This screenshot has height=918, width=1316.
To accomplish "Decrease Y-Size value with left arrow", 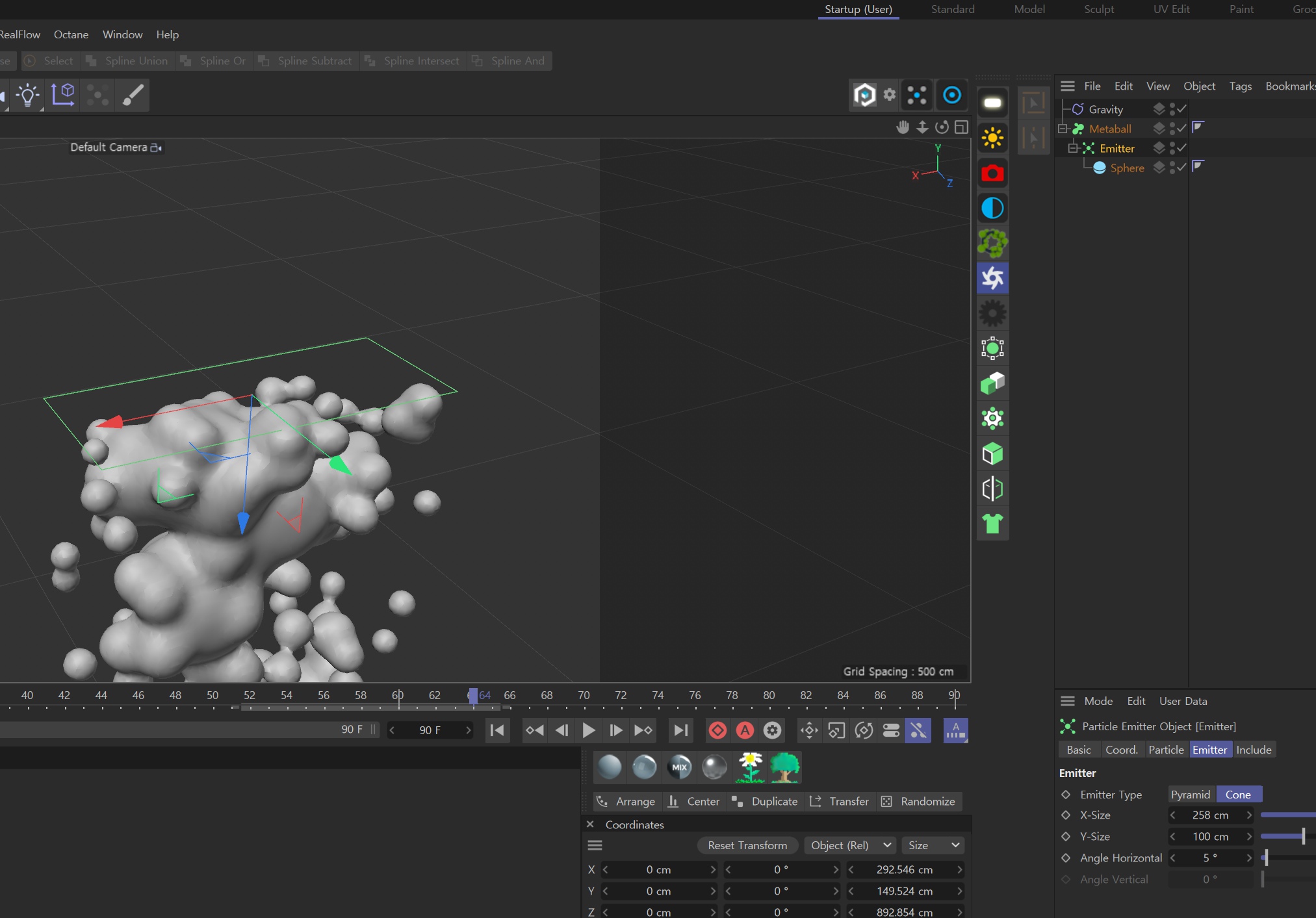I will pyautogui.click(x=1173, y=836).
